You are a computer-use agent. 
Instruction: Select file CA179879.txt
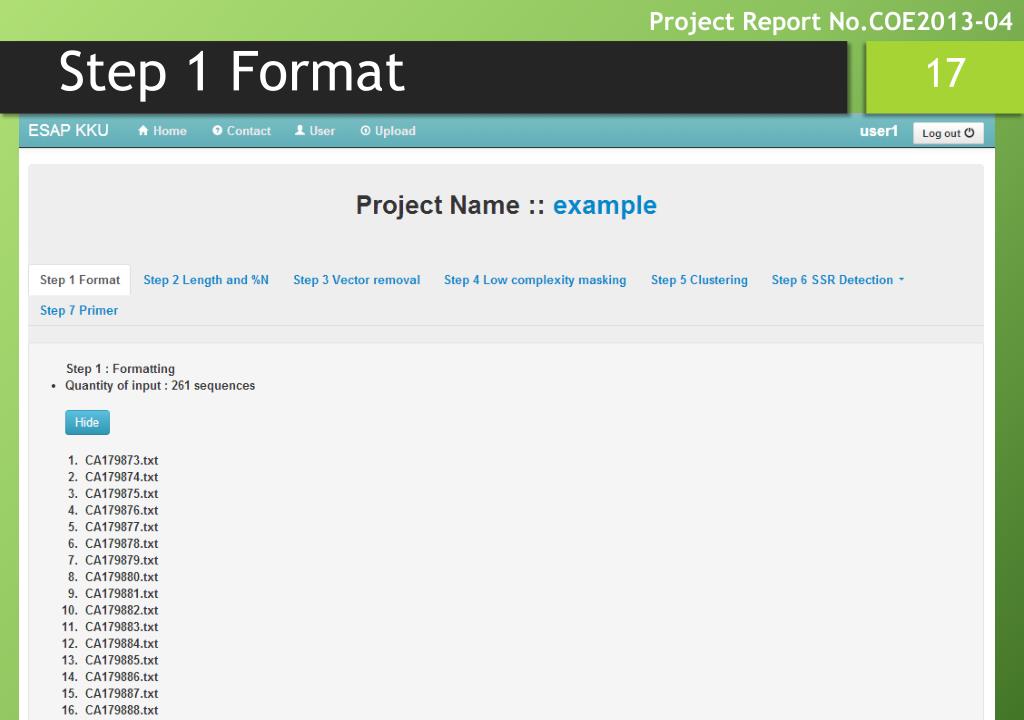tap(121, 560)
